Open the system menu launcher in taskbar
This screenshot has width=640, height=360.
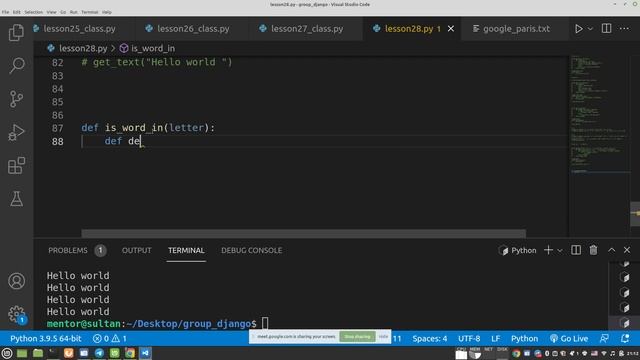click(x=7, y=353)
